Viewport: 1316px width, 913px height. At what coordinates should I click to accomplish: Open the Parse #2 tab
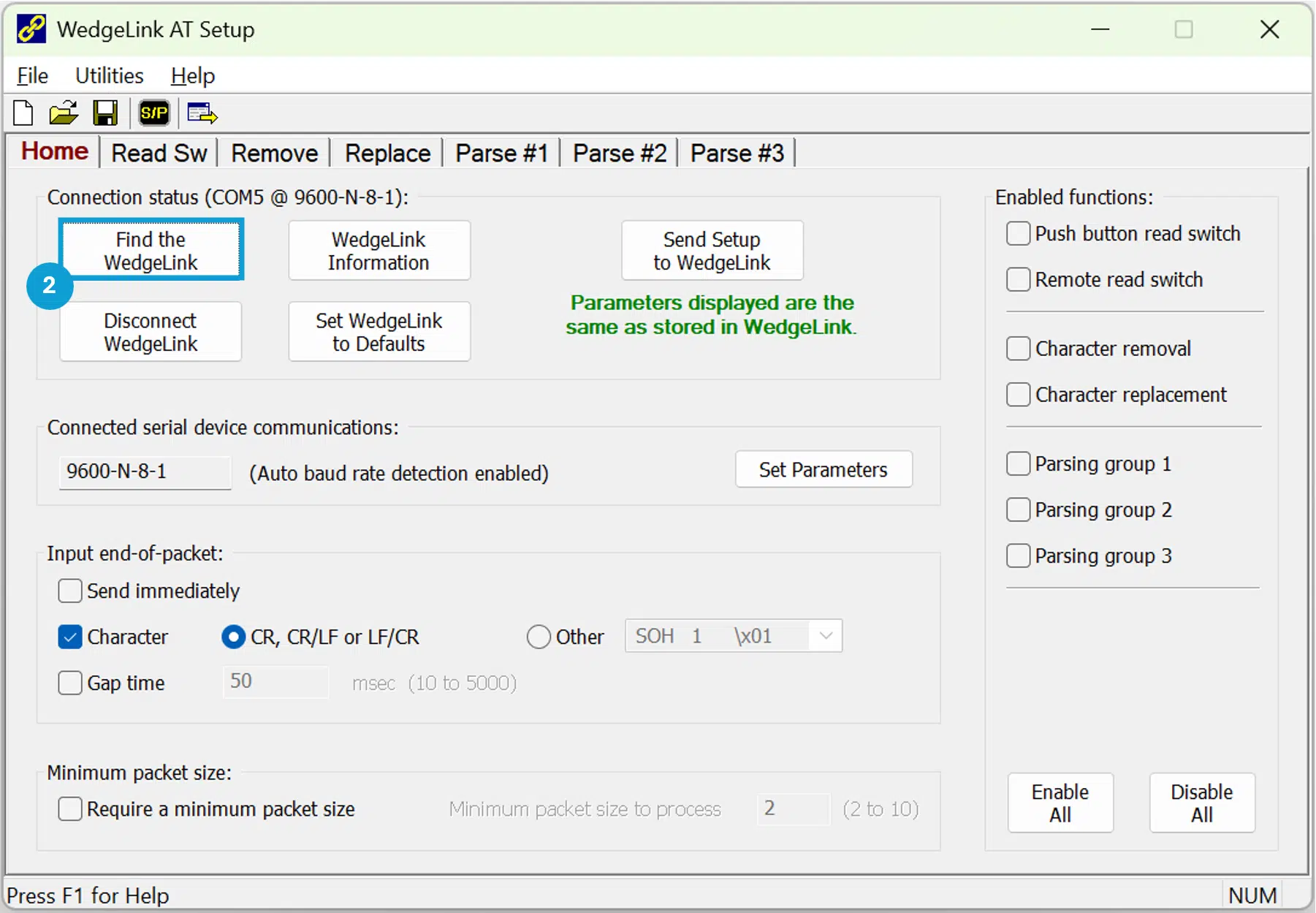click(620, 154)
